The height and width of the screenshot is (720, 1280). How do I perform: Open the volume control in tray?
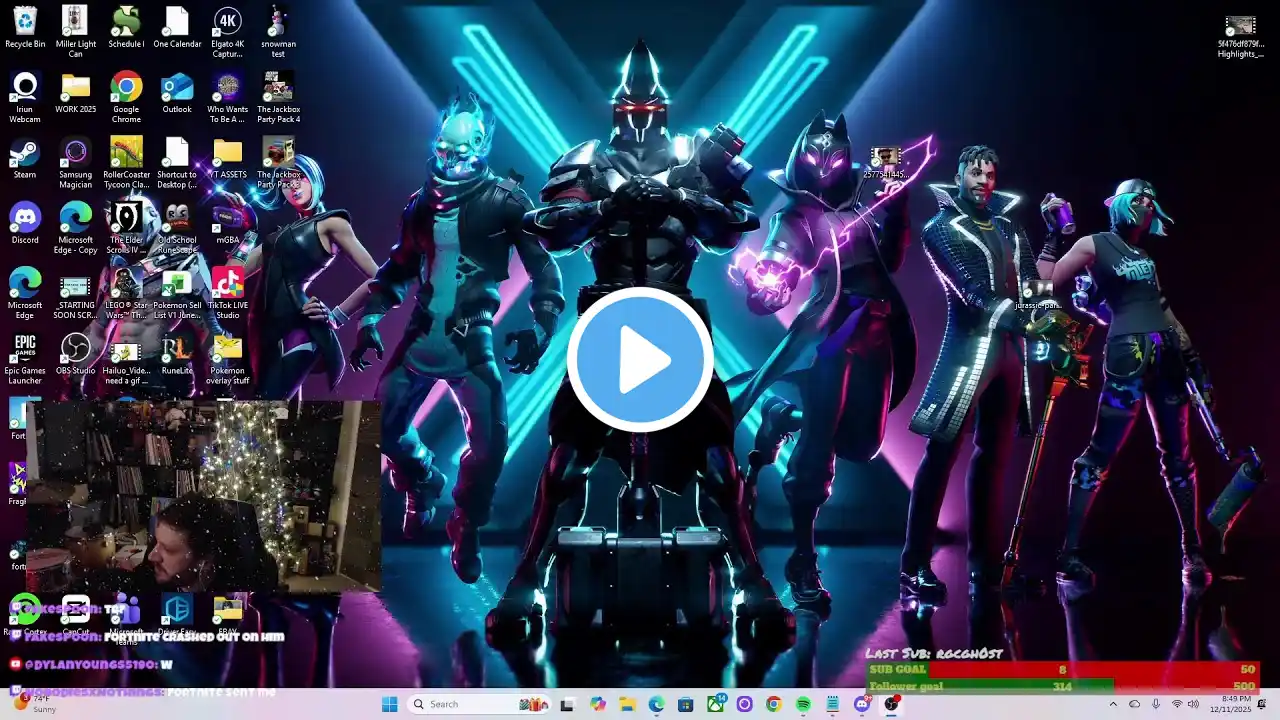coord(1194,704)
